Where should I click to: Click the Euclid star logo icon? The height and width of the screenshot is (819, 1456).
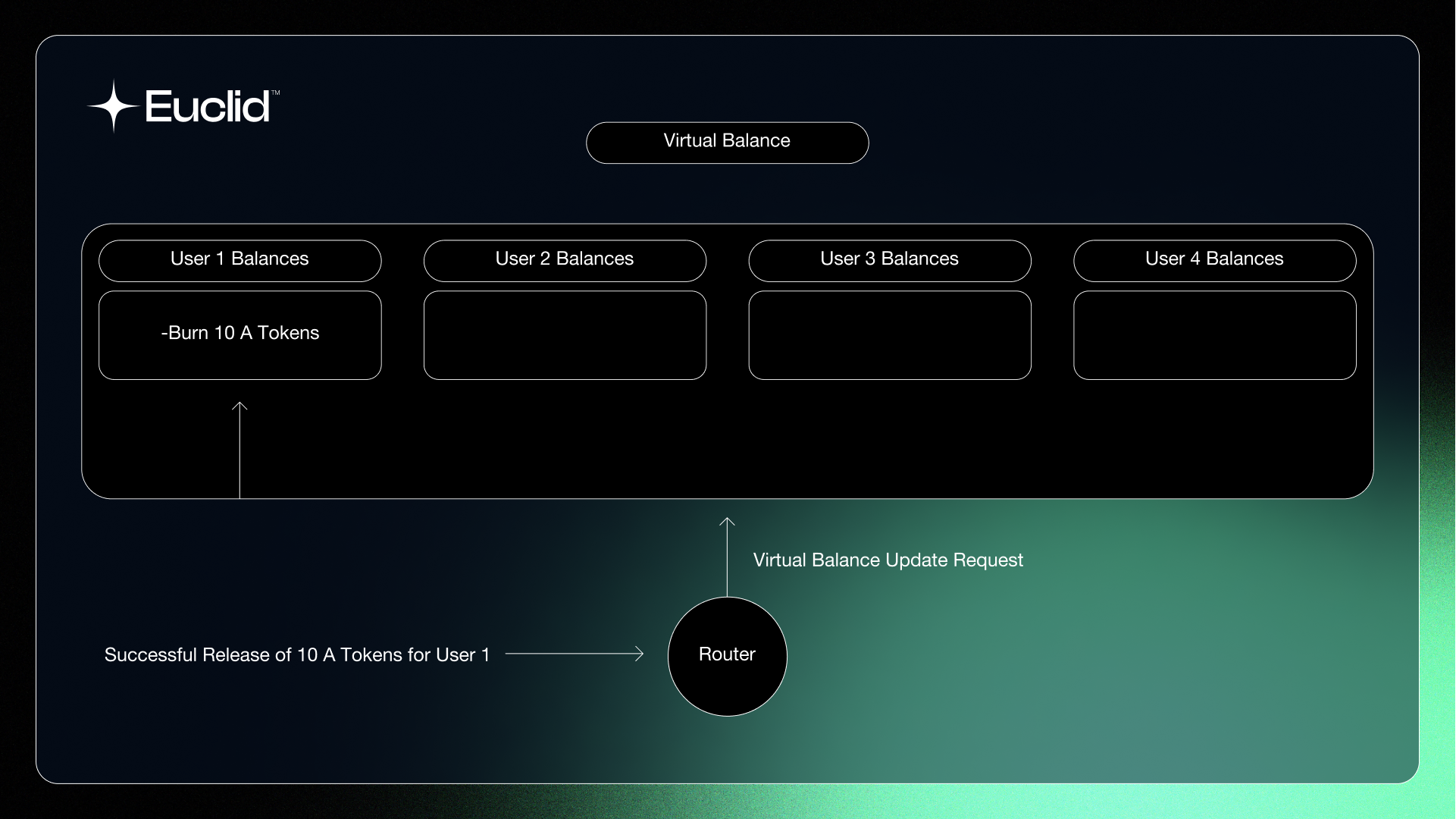tap(109, 104)
